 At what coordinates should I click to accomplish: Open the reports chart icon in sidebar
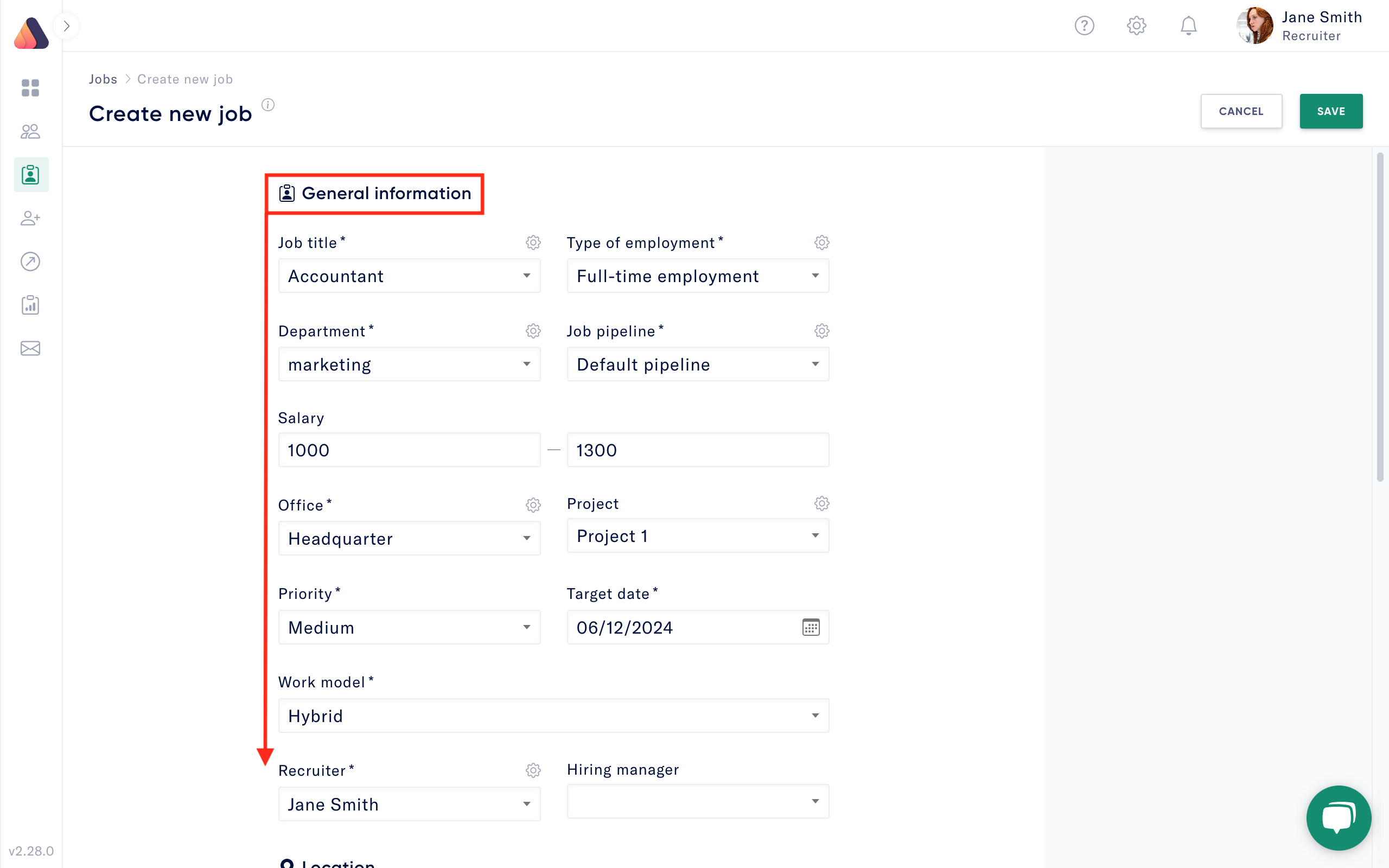(30, 305)
